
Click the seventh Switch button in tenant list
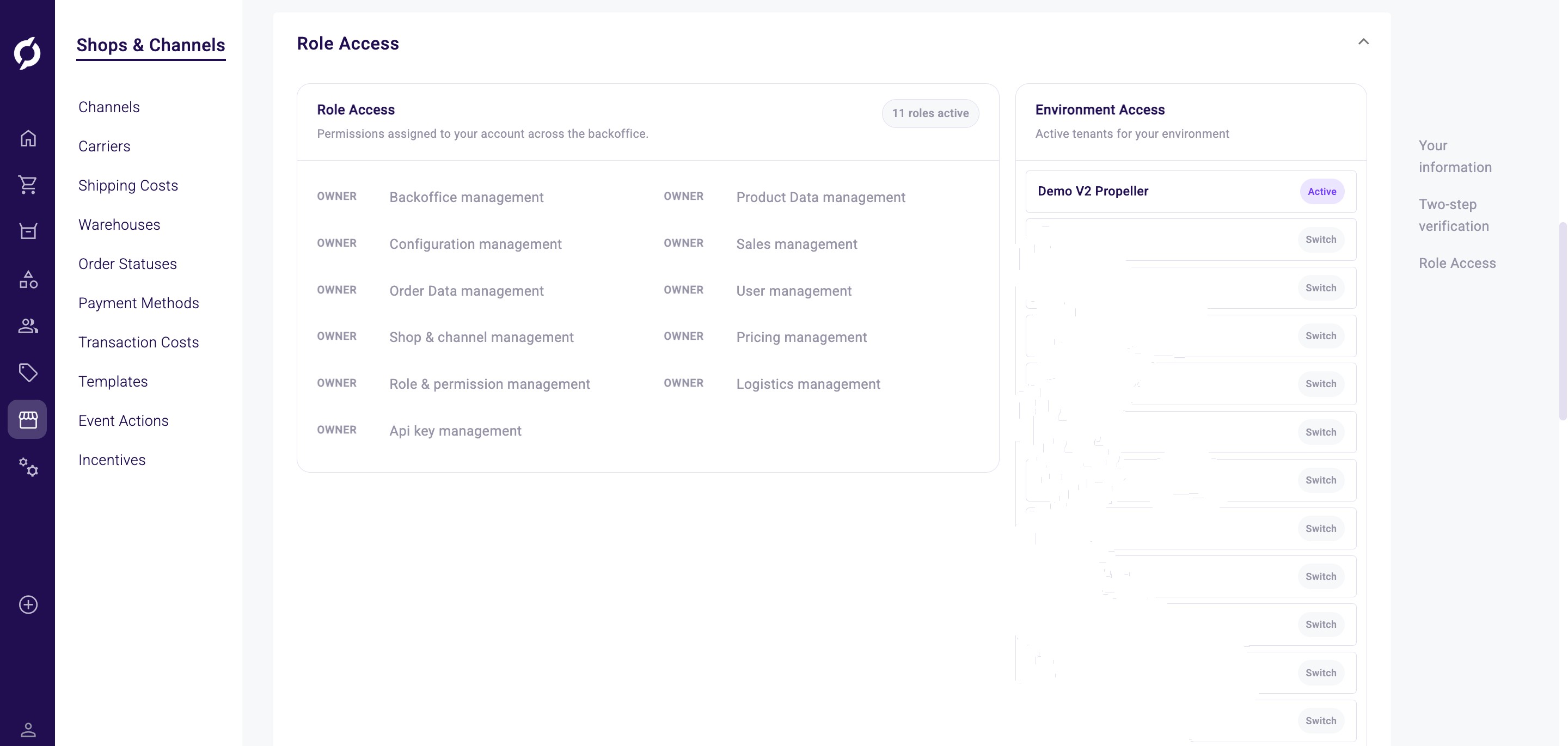1321,528
